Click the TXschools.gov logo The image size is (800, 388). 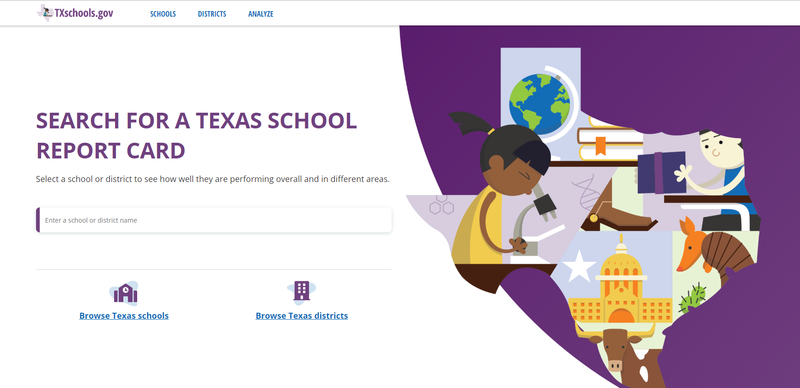click(75, 13)
